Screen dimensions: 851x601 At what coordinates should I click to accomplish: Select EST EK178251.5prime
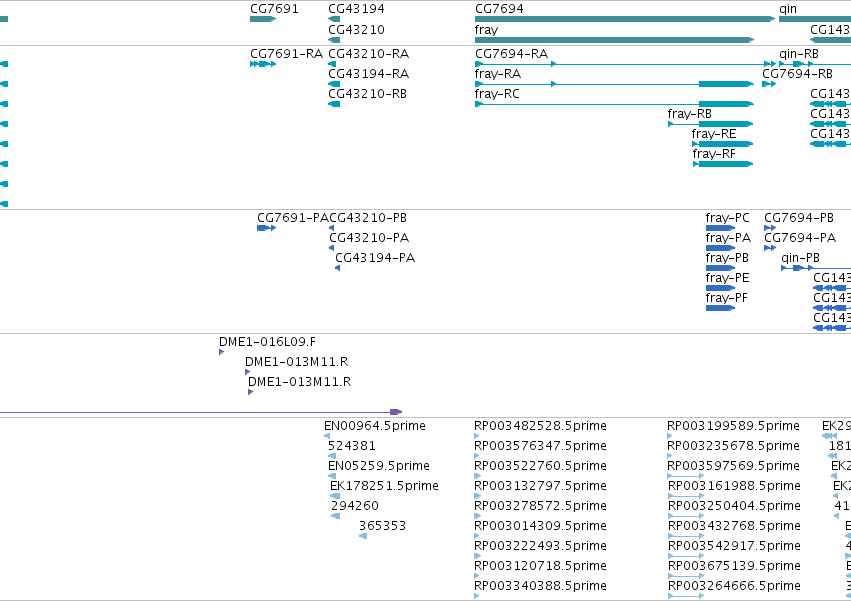[x=335, y=496]
